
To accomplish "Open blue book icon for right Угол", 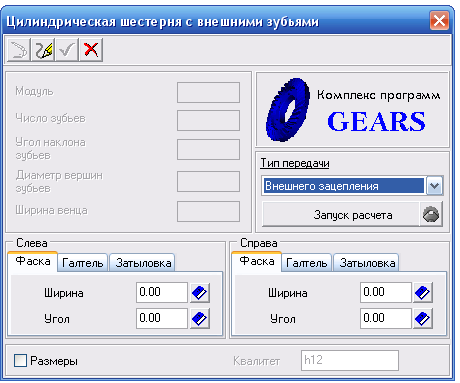I will [423, 318].
